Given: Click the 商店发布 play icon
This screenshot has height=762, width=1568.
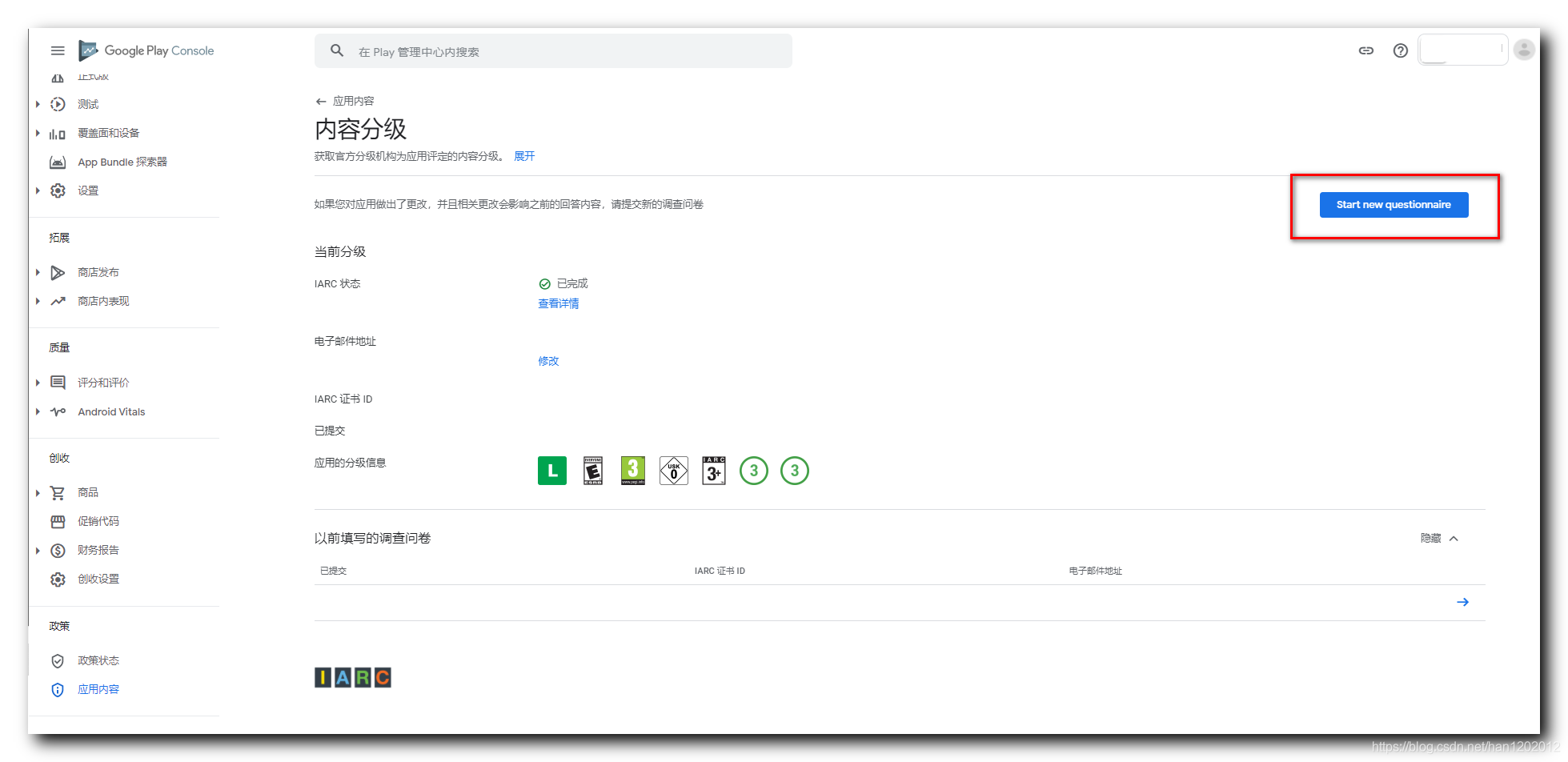Looking at the screenshot, I should (58, 273).
